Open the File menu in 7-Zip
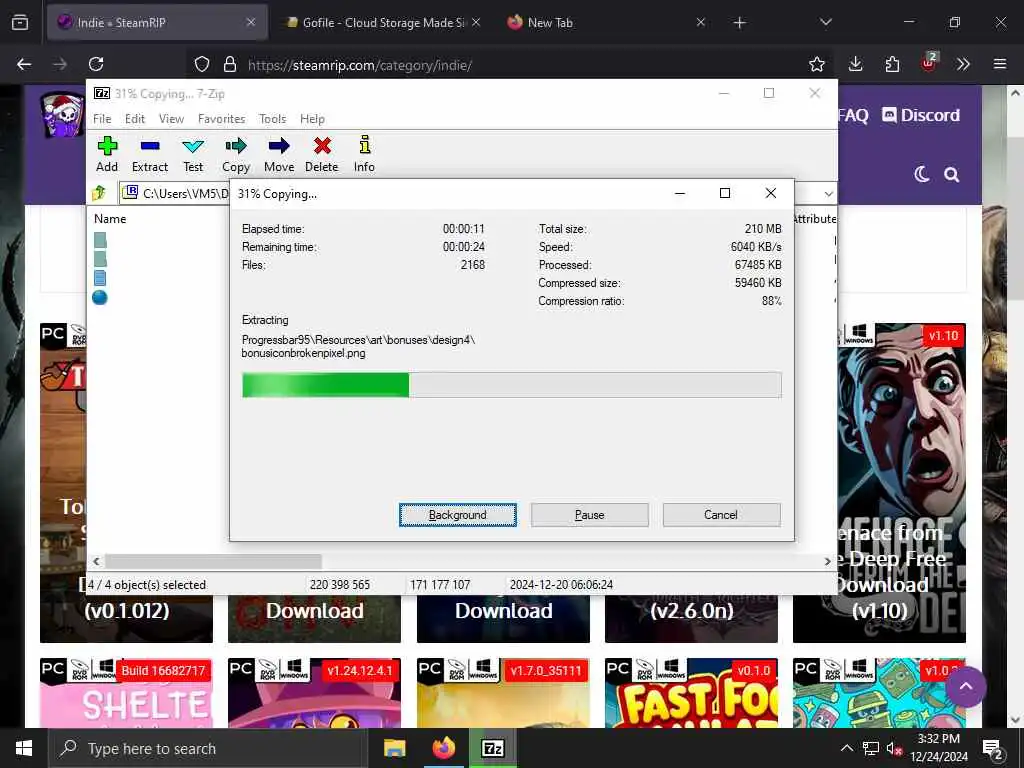The image size is (1024, 768). [102, 119]
